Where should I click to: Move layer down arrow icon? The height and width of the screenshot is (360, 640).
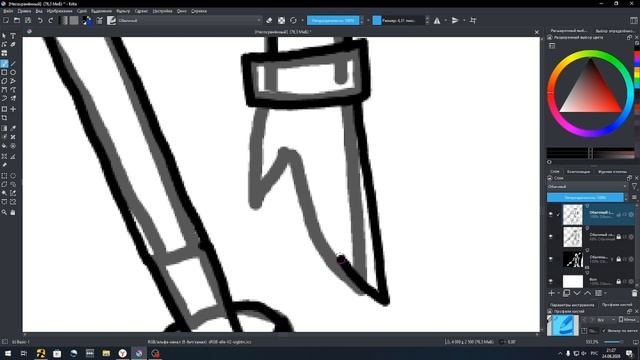[x=577, y=293]
